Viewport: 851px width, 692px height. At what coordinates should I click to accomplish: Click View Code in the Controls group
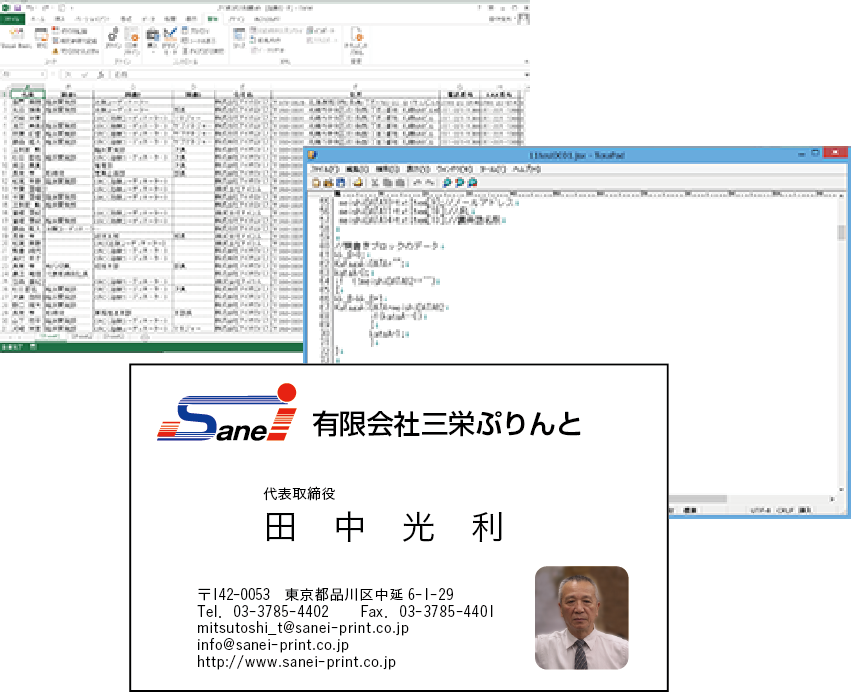199,41
